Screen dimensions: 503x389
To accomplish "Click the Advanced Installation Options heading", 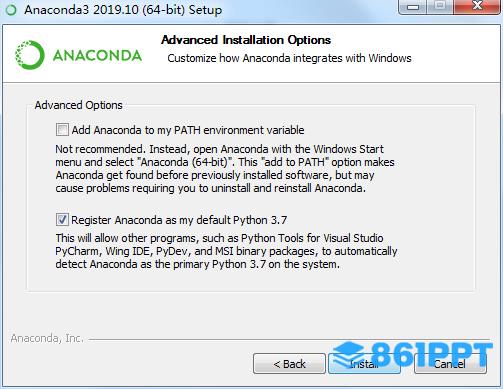I will point(246,40).
